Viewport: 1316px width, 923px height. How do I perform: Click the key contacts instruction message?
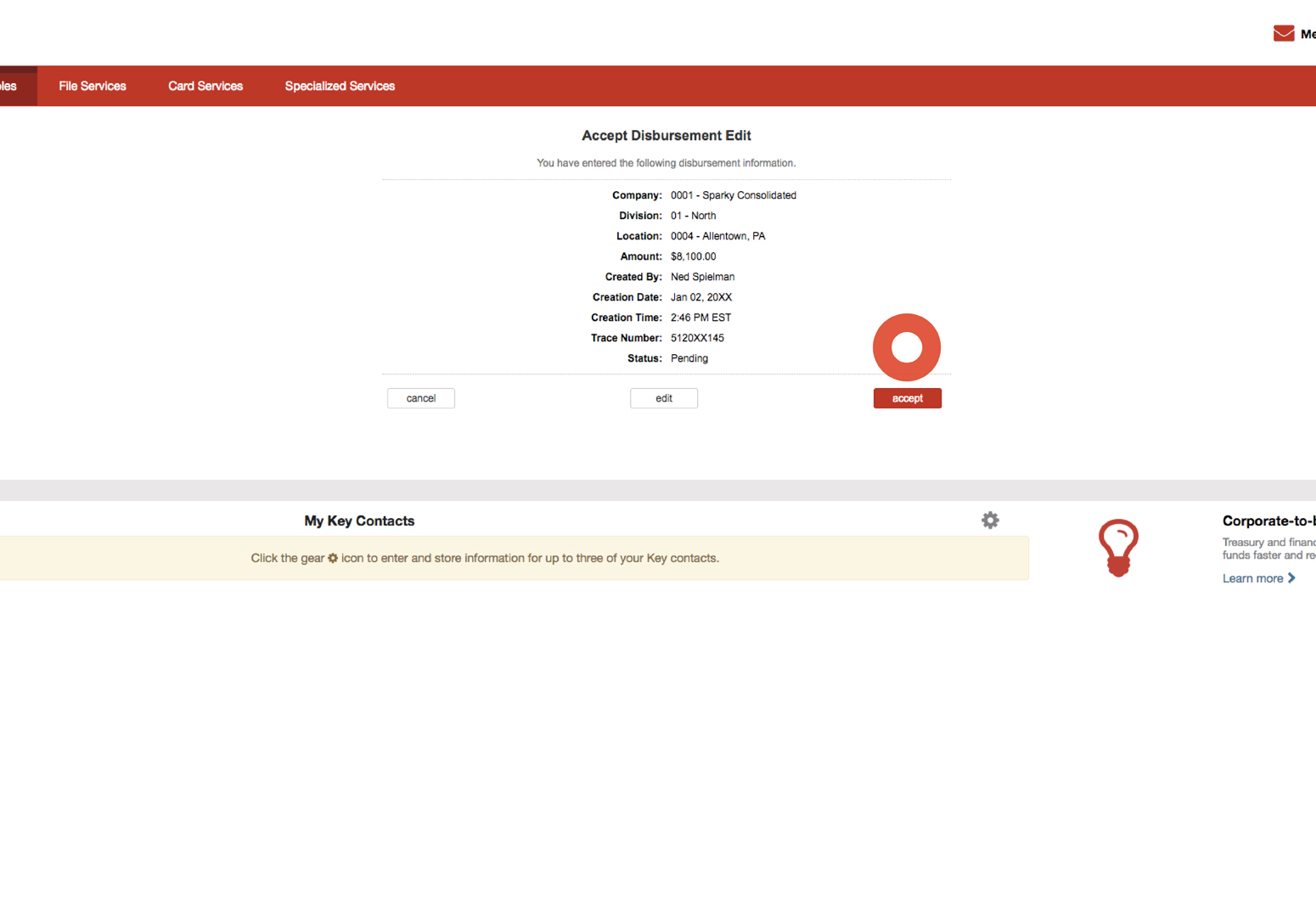(485, 558)
